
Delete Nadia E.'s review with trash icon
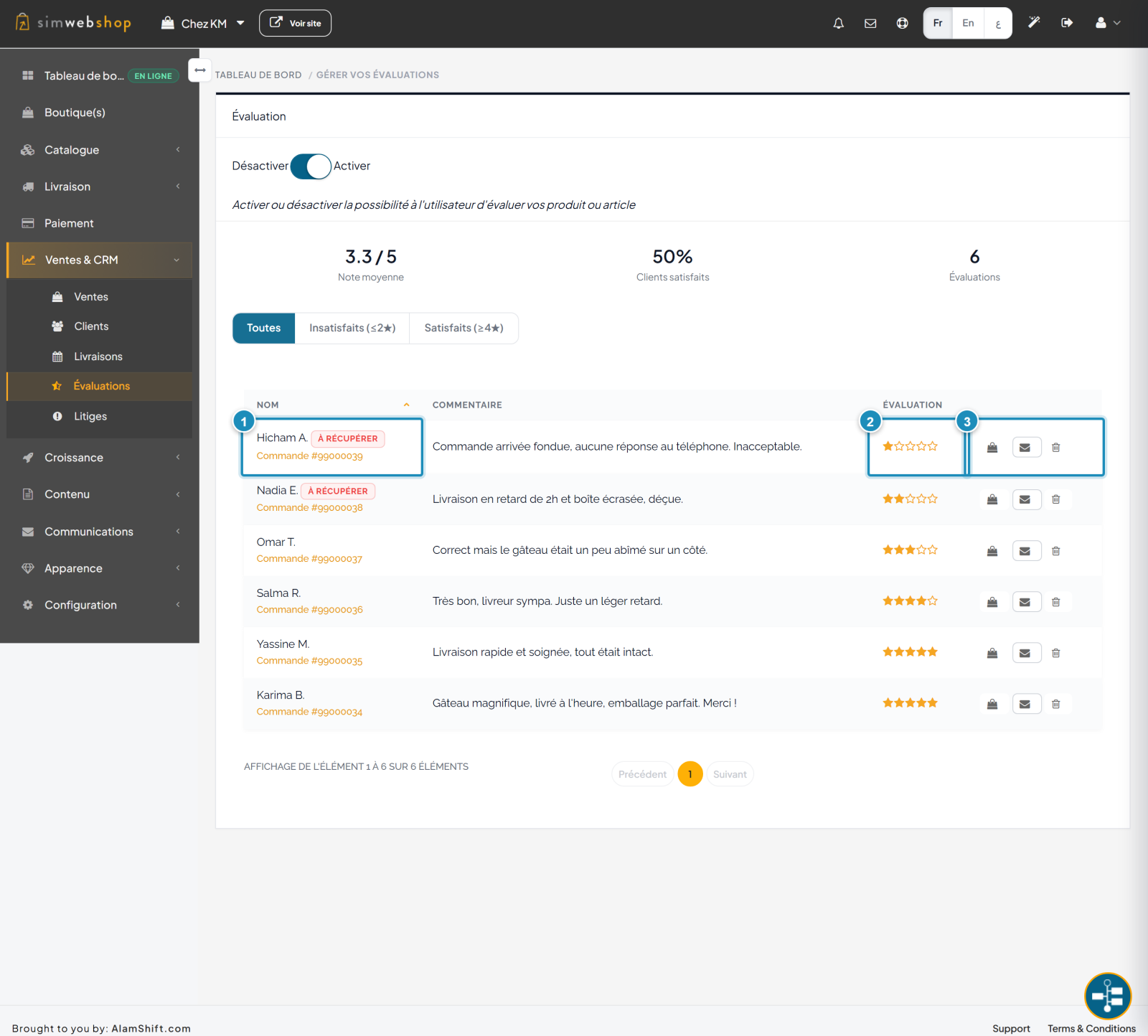tap(1055, 499)
